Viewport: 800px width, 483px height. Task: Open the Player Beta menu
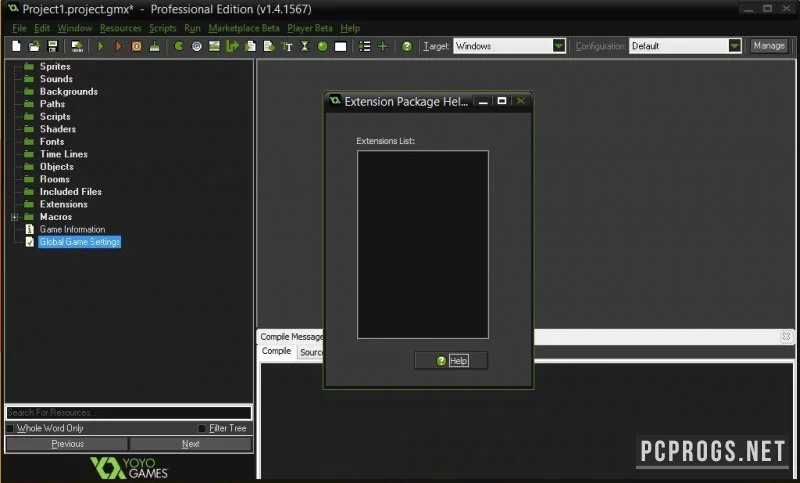pos(310,28)
